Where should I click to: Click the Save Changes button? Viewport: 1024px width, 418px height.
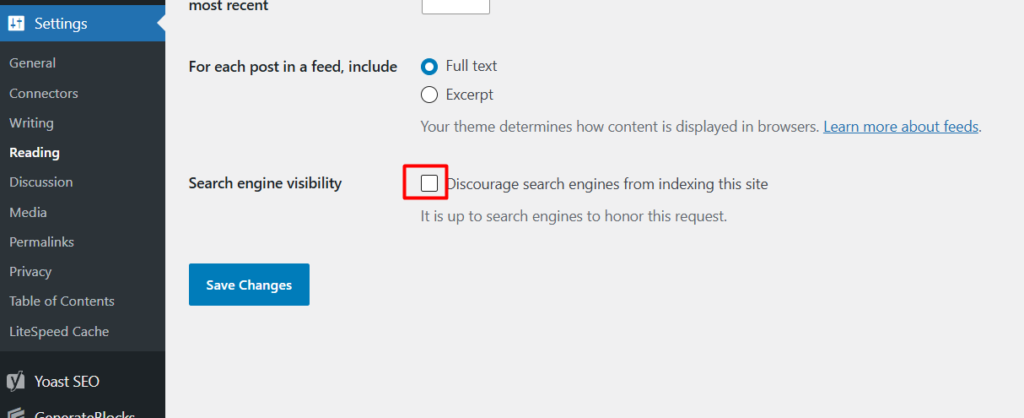(x=249, y=285)
